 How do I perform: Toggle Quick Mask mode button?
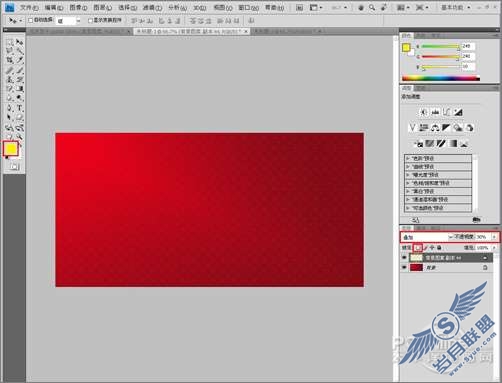click(x=14, y=166)
